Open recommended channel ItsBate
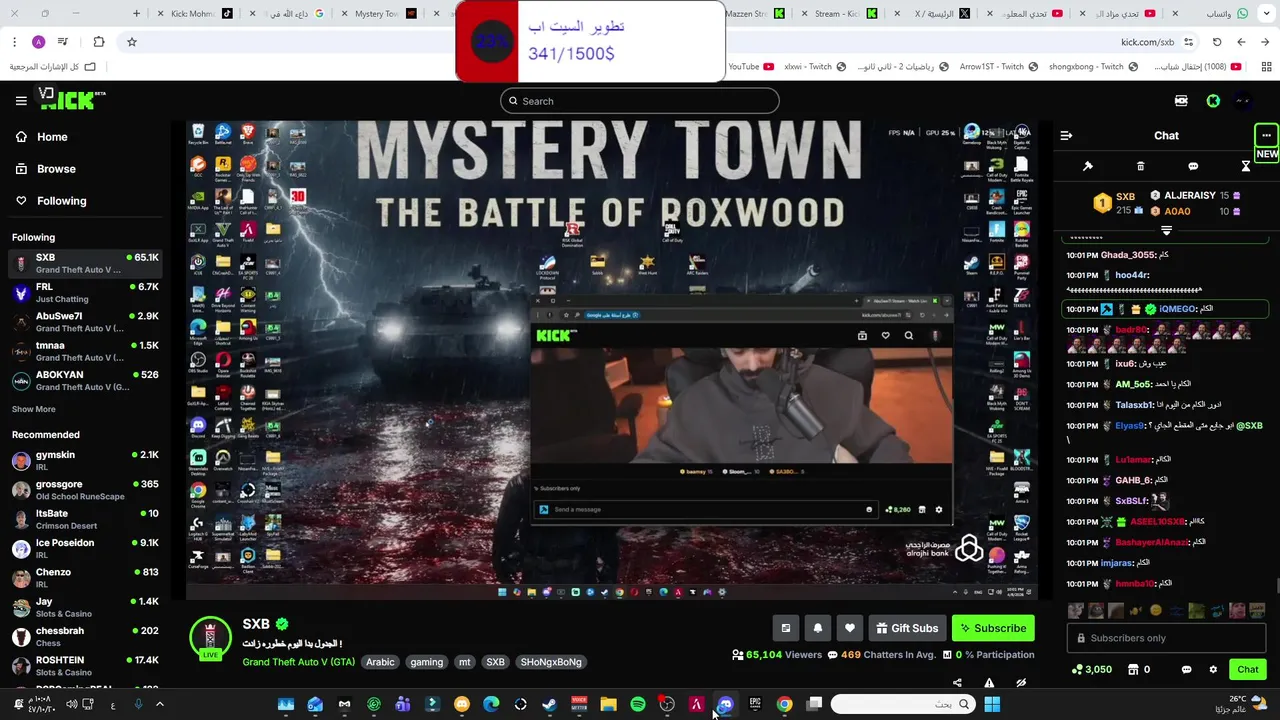 click(85, 519)
